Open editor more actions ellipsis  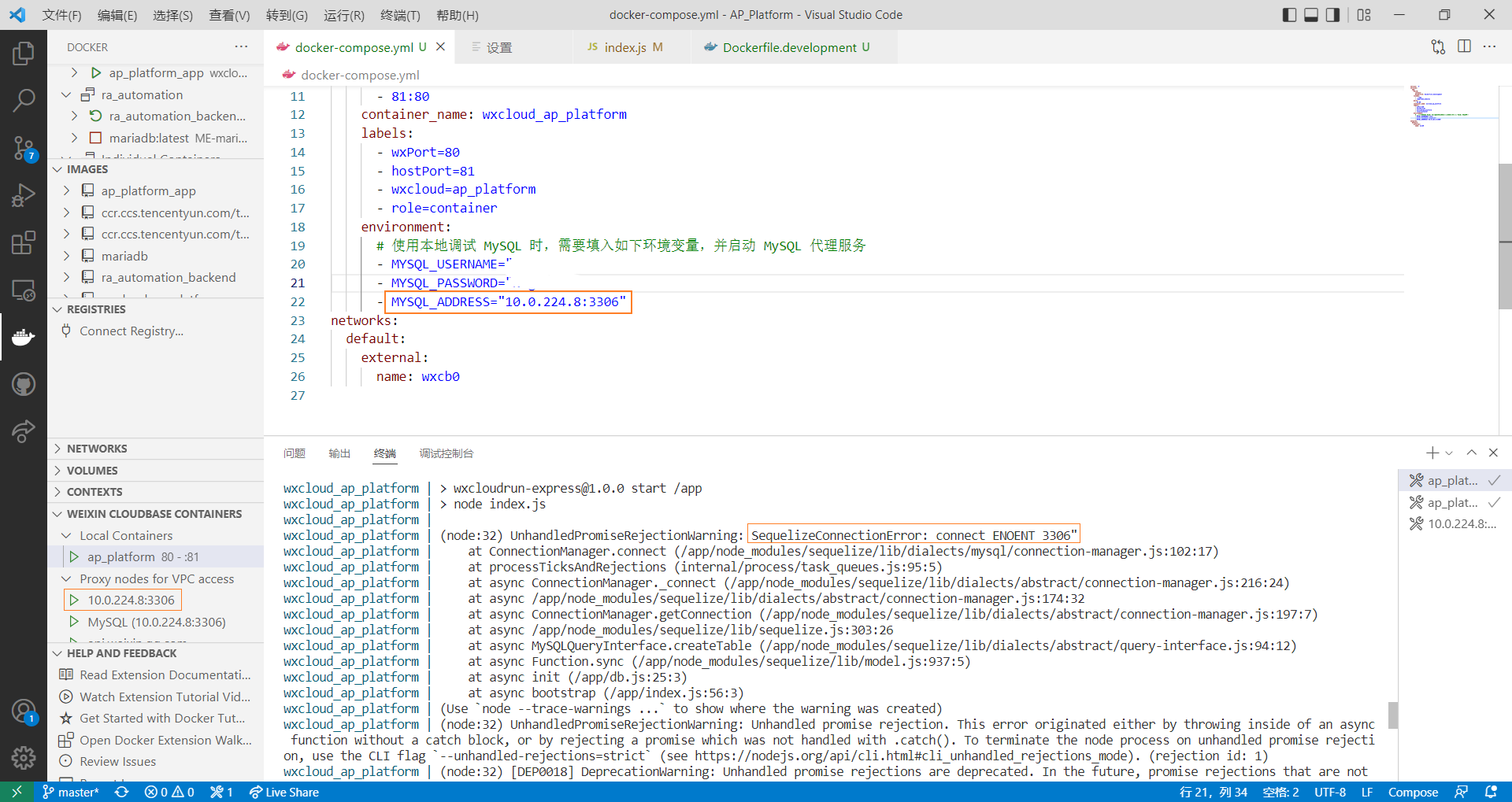click(1489, 47)
